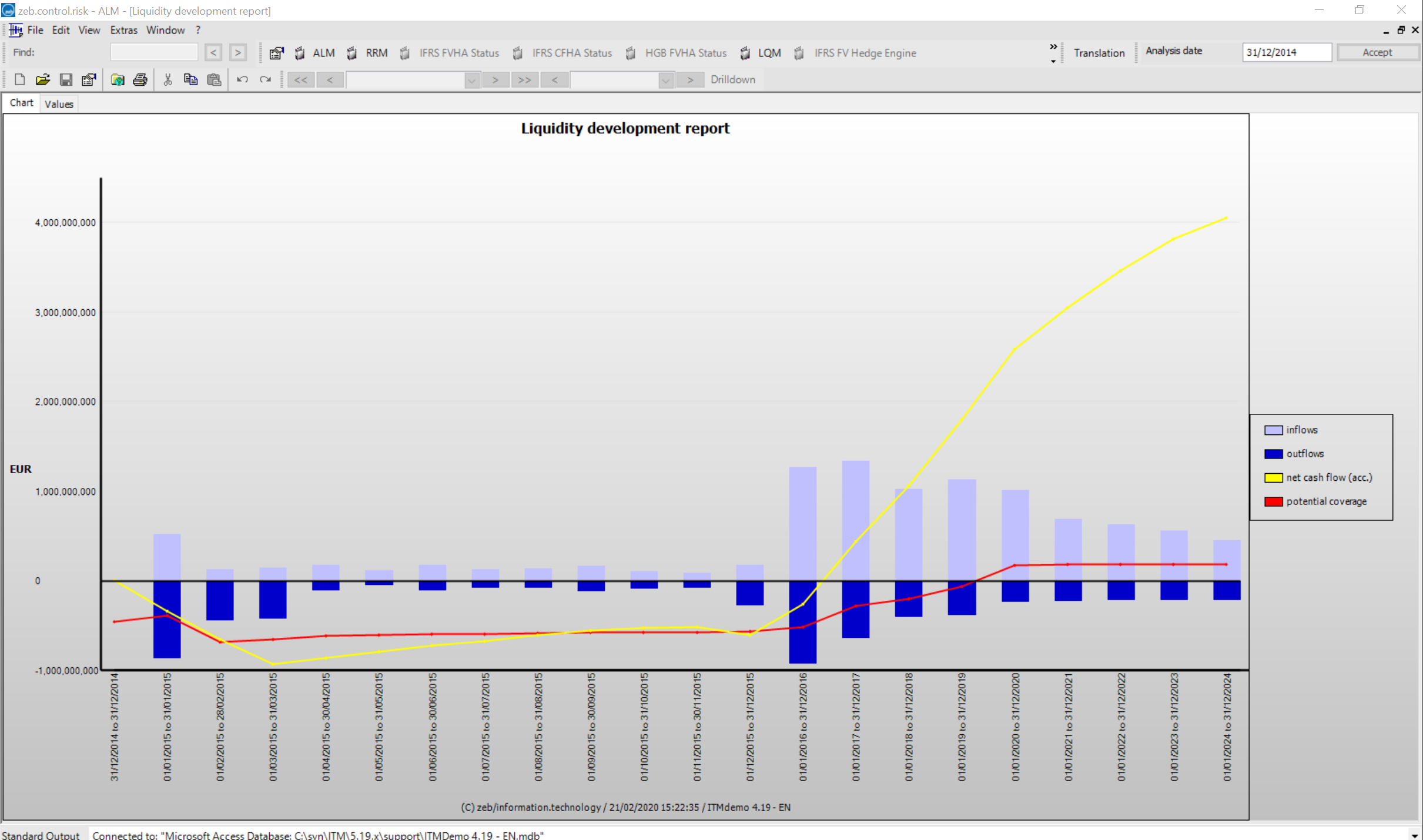Open the LQM module
1423x840 pixels.
(768, 53)
